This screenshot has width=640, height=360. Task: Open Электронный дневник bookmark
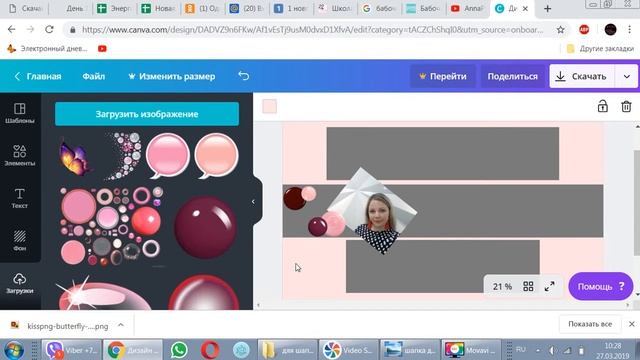(48, 49)
